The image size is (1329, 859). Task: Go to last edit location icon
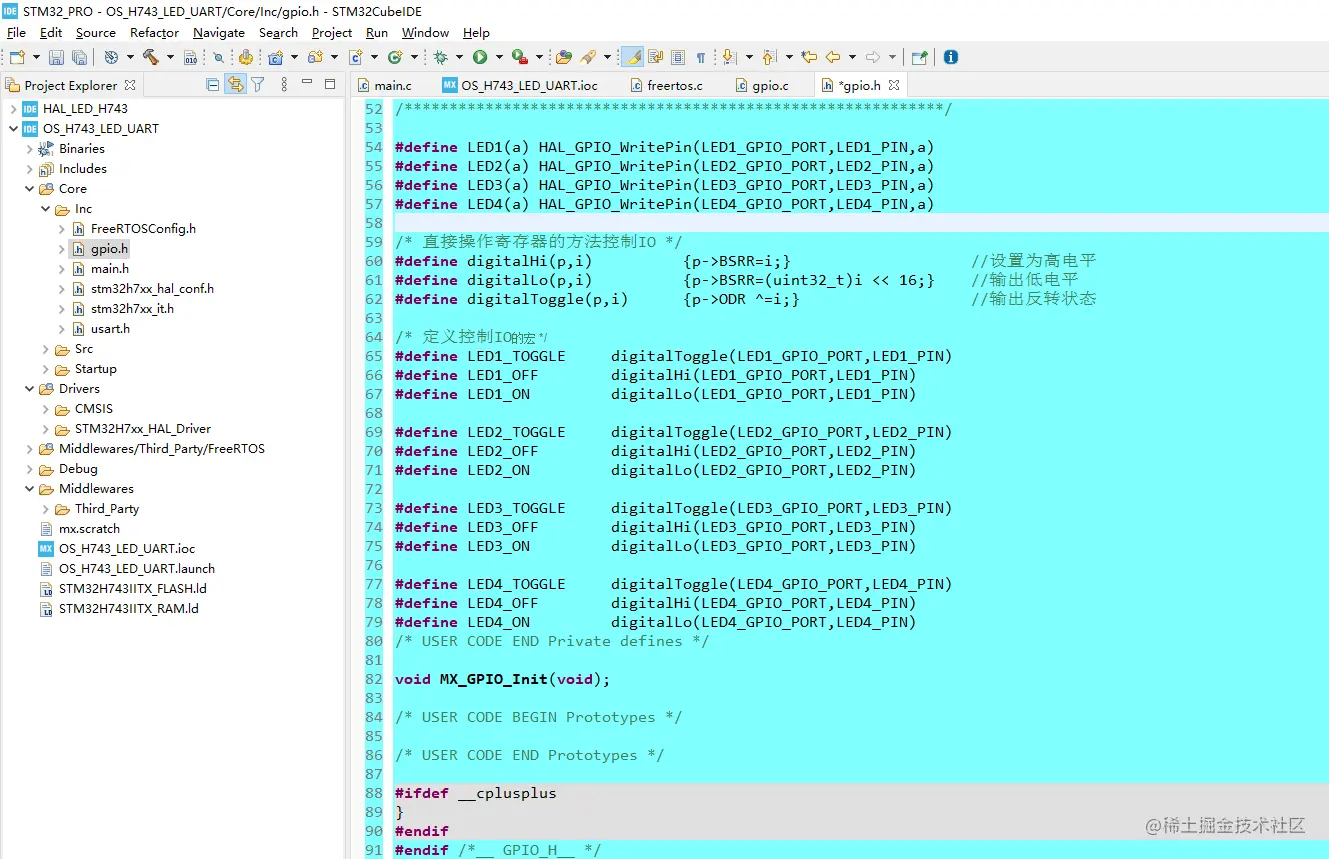pyautogui.click(x=809, y=57)
